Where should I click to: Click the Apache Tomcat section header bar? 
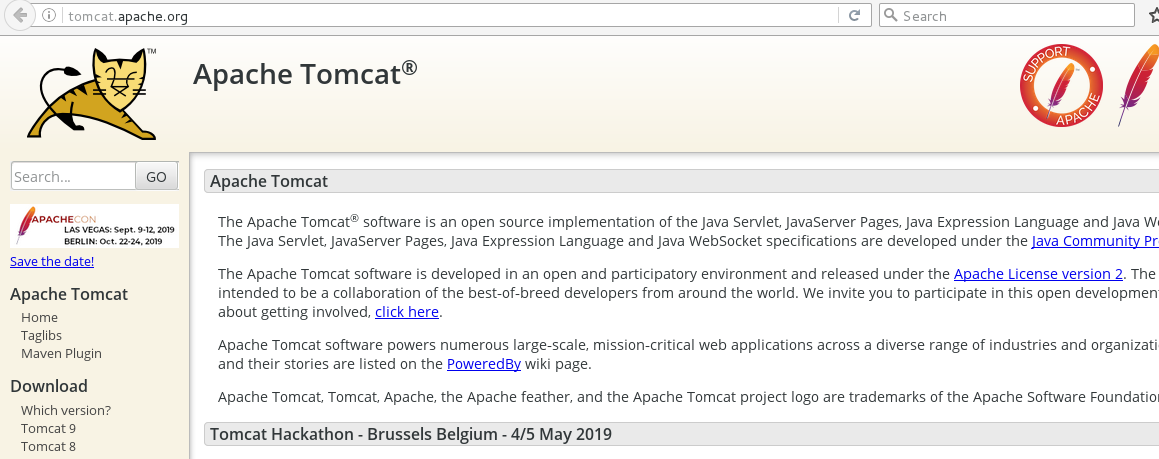(682, 181)
